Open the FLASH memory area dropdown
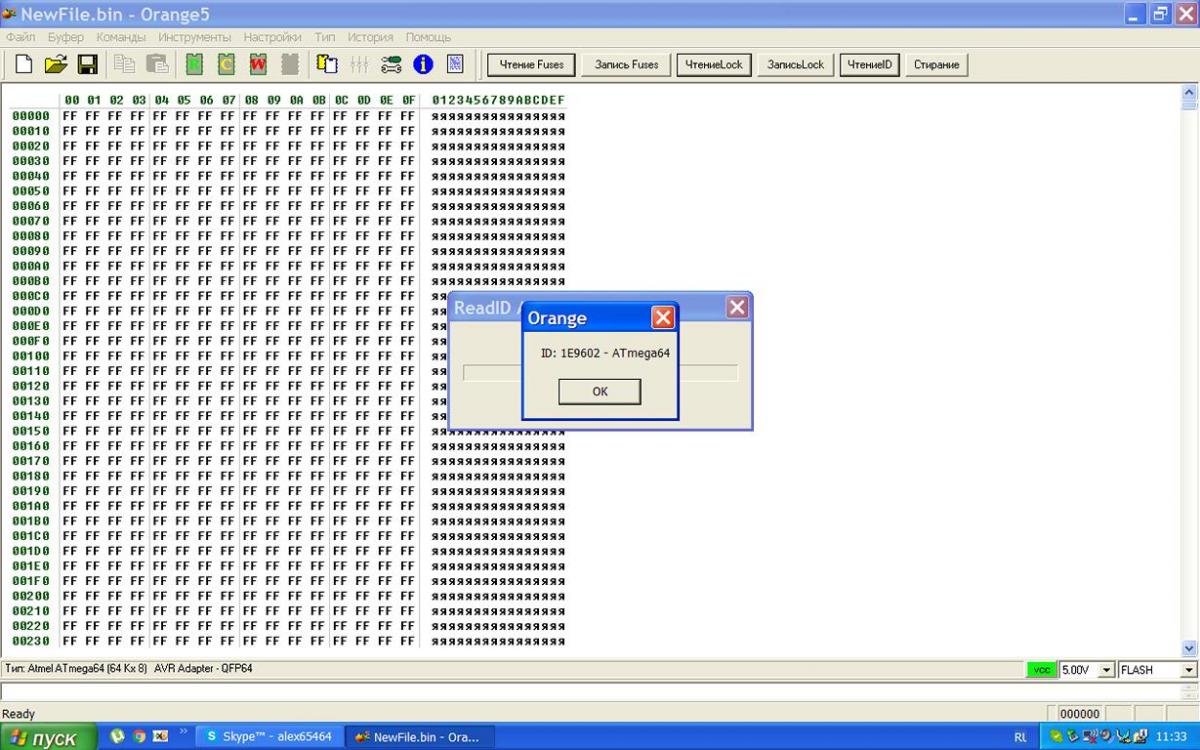The height and width of the screenshot is (750, 1200). tap(1189, 670)
